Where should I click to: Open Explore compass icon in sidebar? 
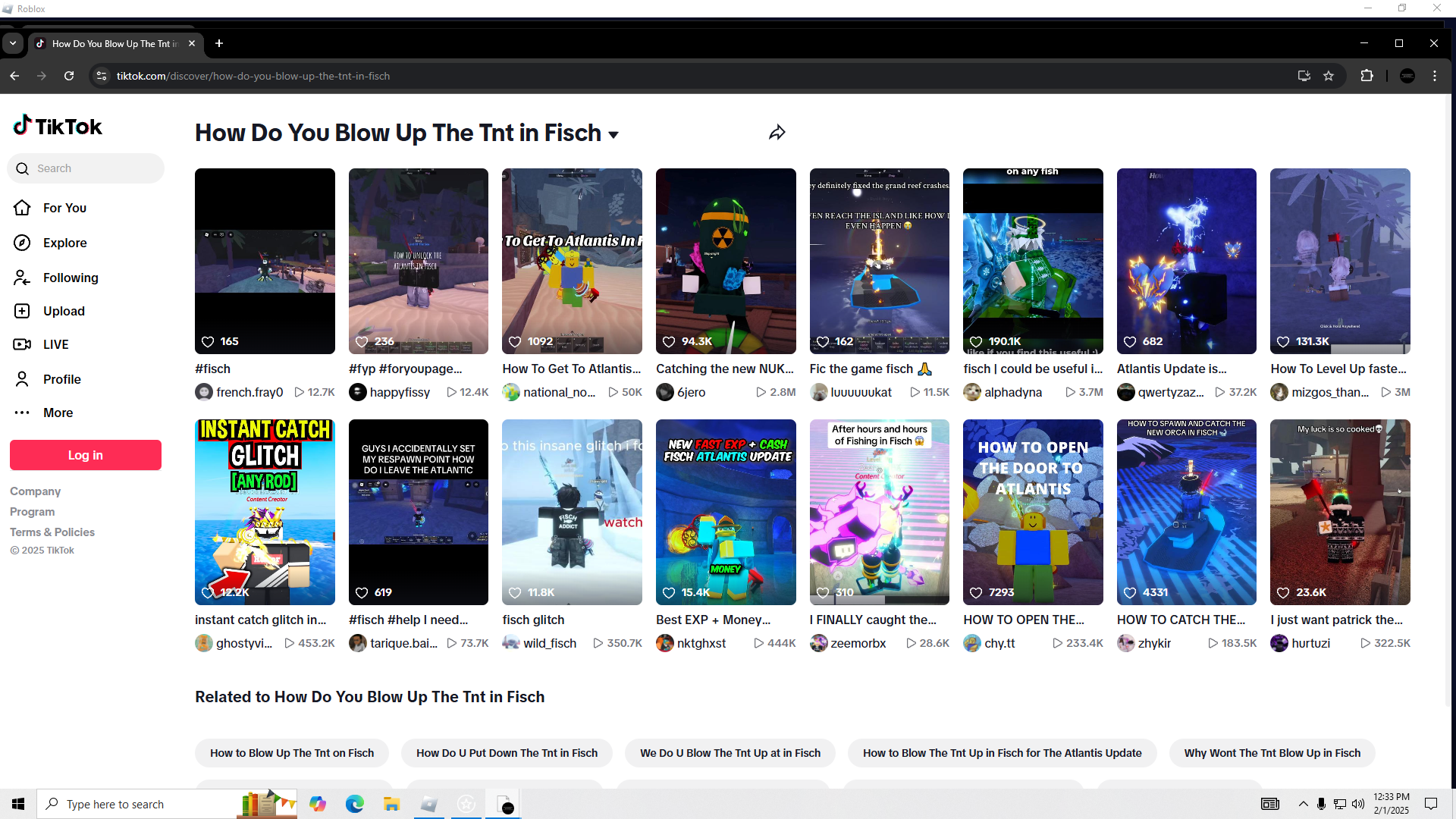click(22, 243)
